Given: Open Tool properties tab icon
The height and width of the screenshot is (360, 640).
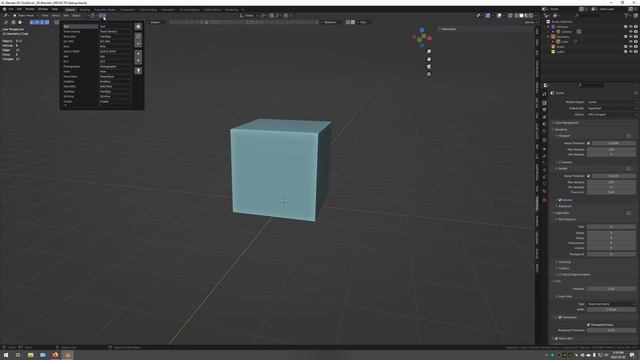Looking at the screenshot, I should coord(544,94).
